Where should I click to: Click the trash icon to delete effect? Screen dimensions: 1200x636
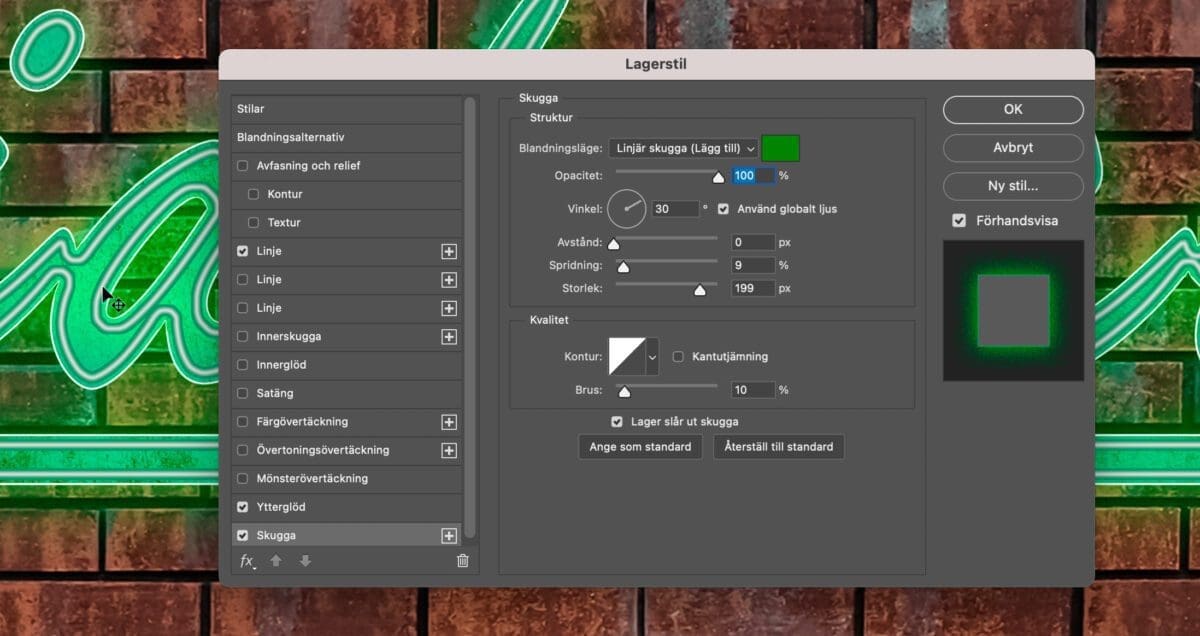[462, 561]
